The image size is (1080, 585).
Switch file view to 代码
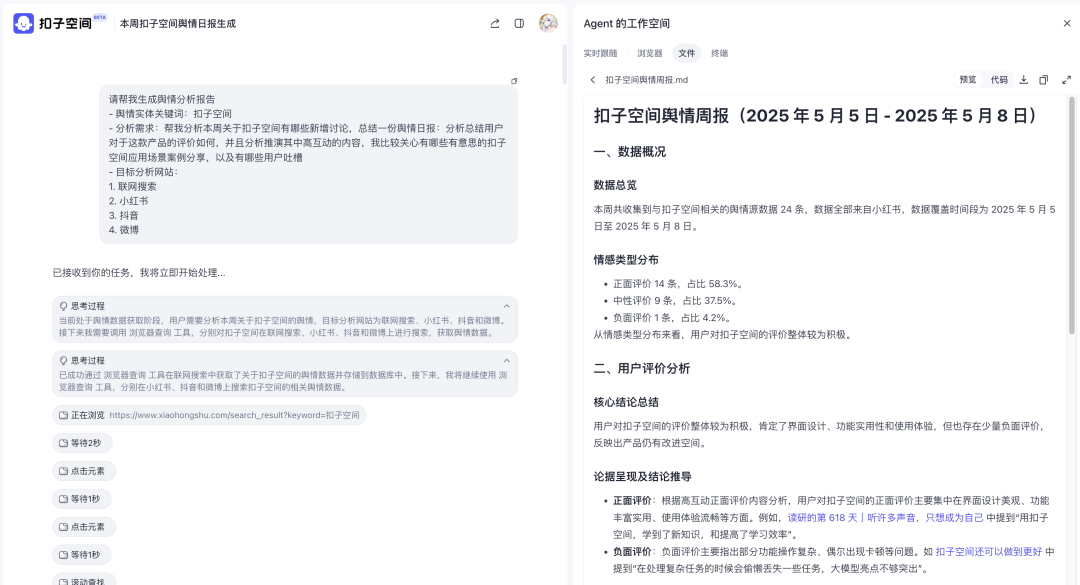(x=999, y=80)
